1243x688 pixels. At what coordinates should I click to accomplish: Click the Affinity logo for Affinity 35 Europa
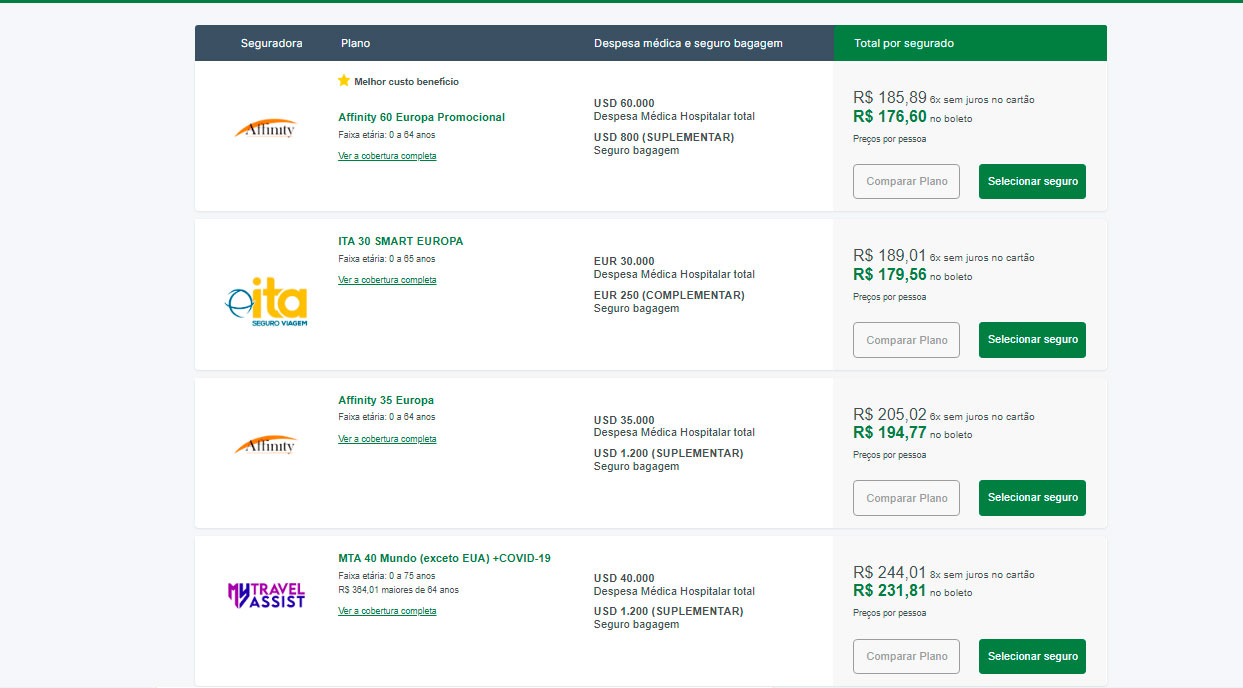point(266,444)
